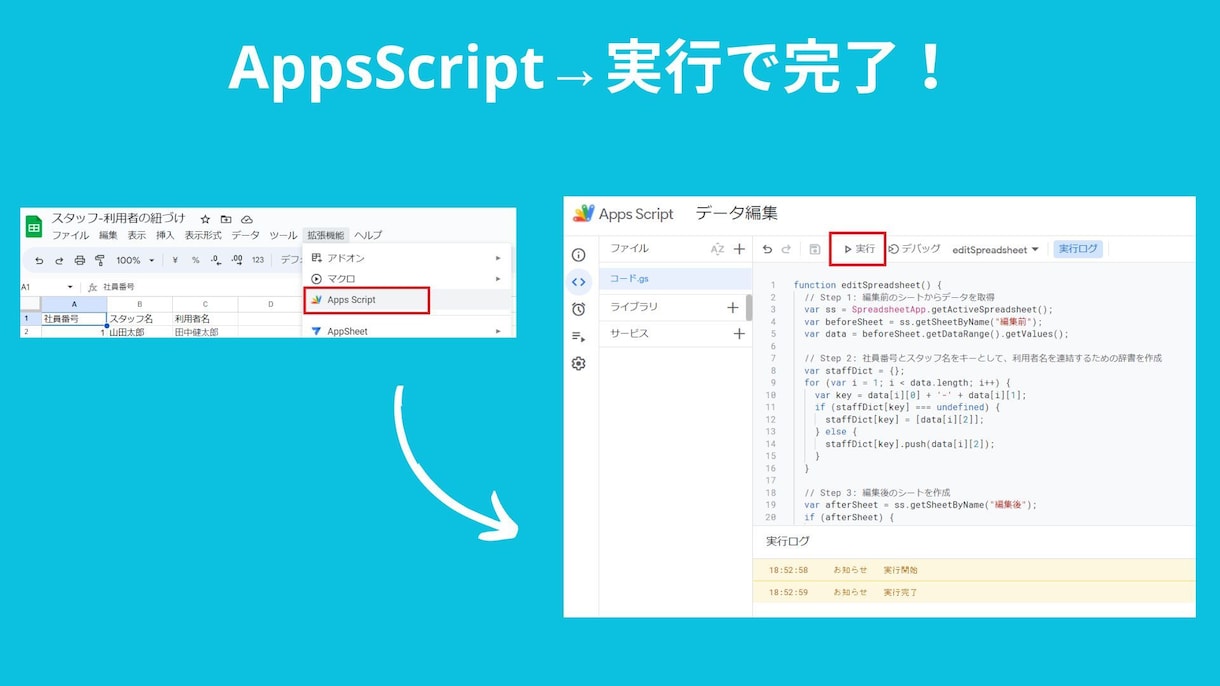The width and height of the screenshot is (1220, 686).
Task: Toggle the 実行ログ button
Action: 1078,249
